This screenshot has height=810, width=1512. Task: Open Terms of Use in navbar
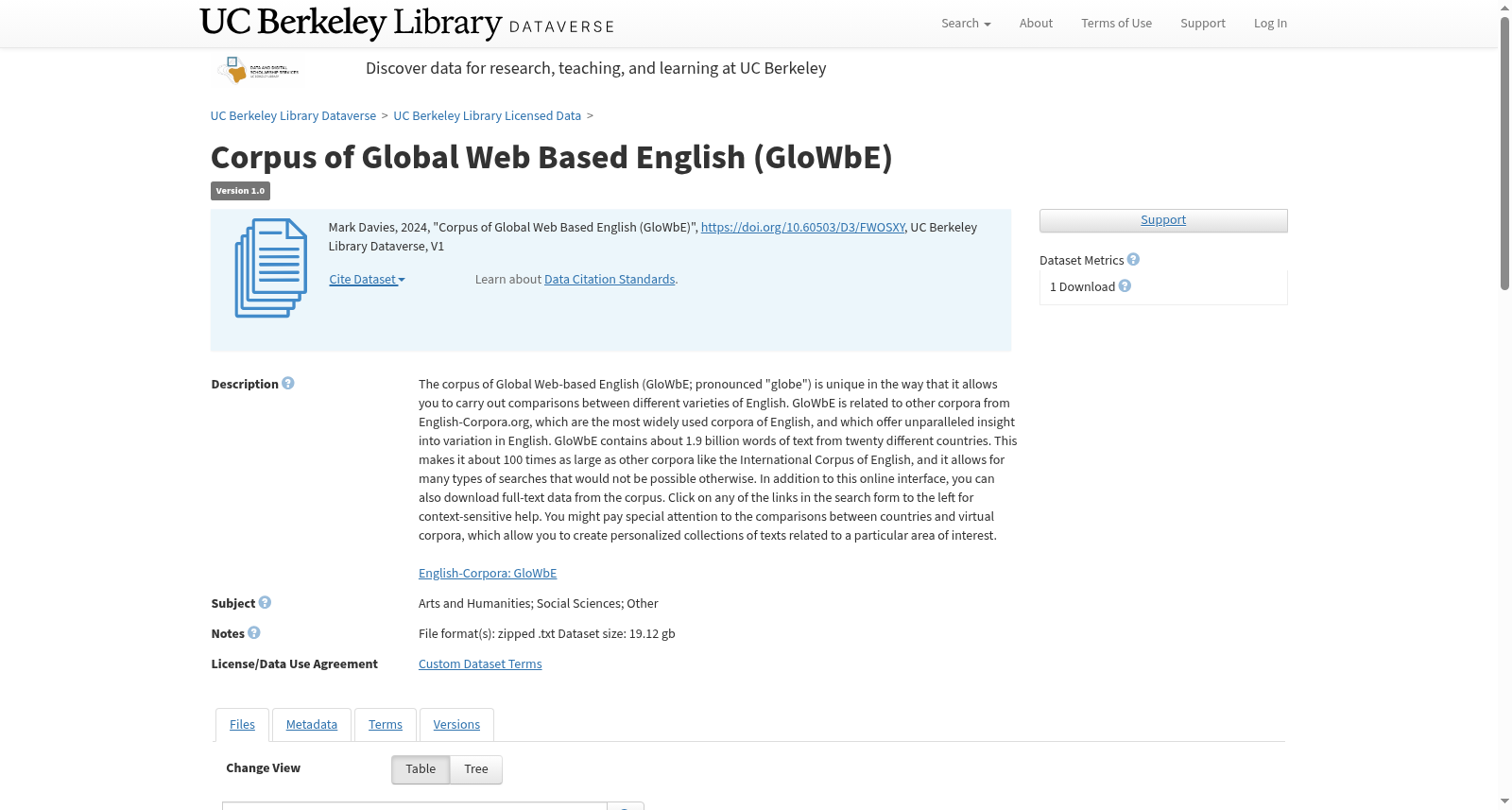tap(1116, 24)
